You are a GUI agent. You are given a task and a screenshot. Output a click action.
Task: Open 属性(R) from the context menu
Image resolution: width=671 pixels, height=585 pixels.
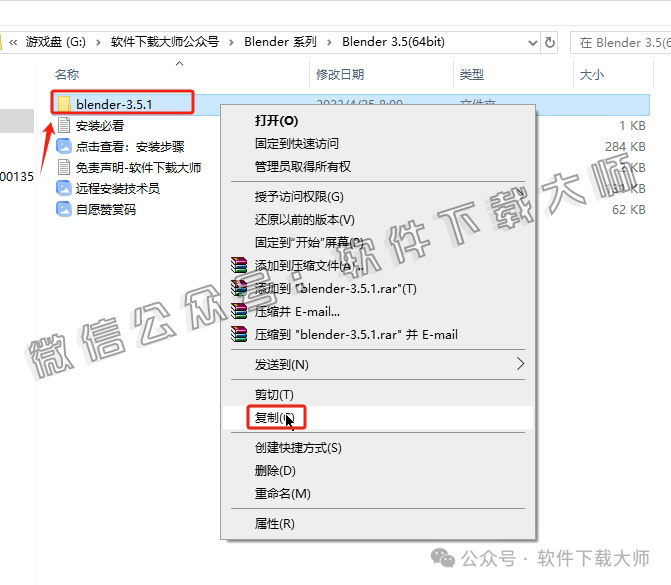tap(274, 523)
